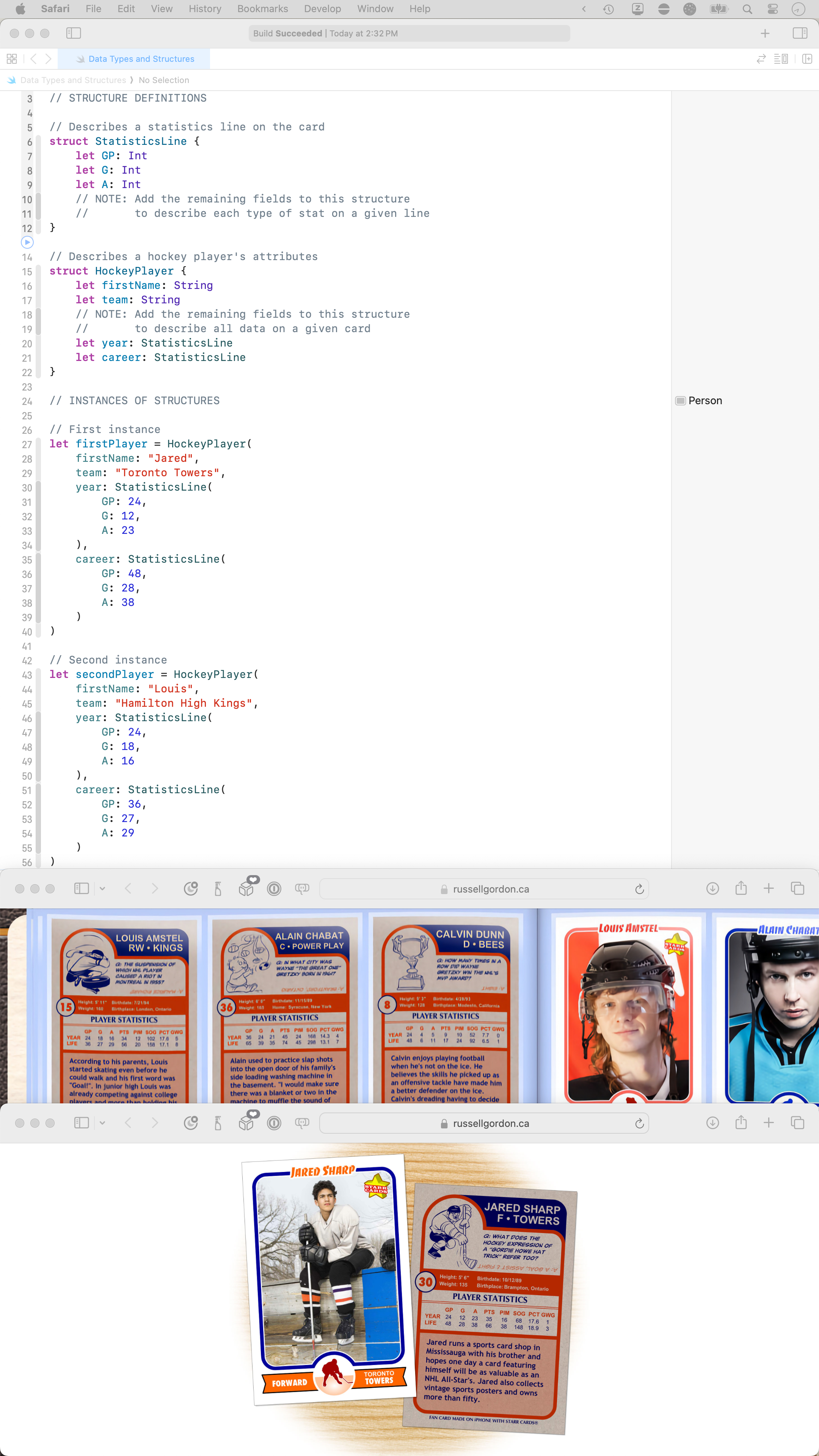Open the Develop menu
The height and width of the screenshot is (1456, 819).
322,8
